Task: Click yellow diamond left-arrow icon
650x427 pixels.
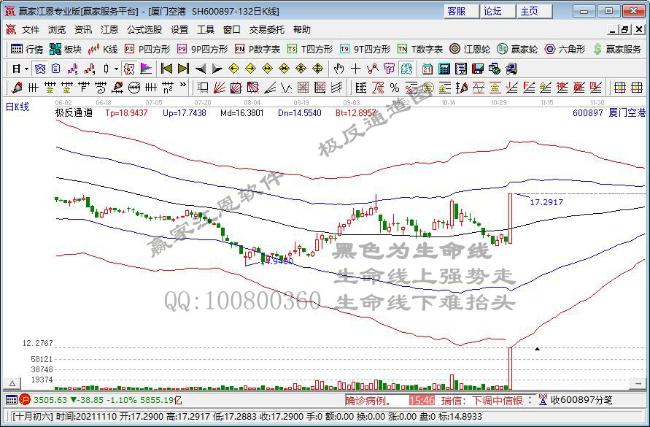Action: tap(234, 69)
